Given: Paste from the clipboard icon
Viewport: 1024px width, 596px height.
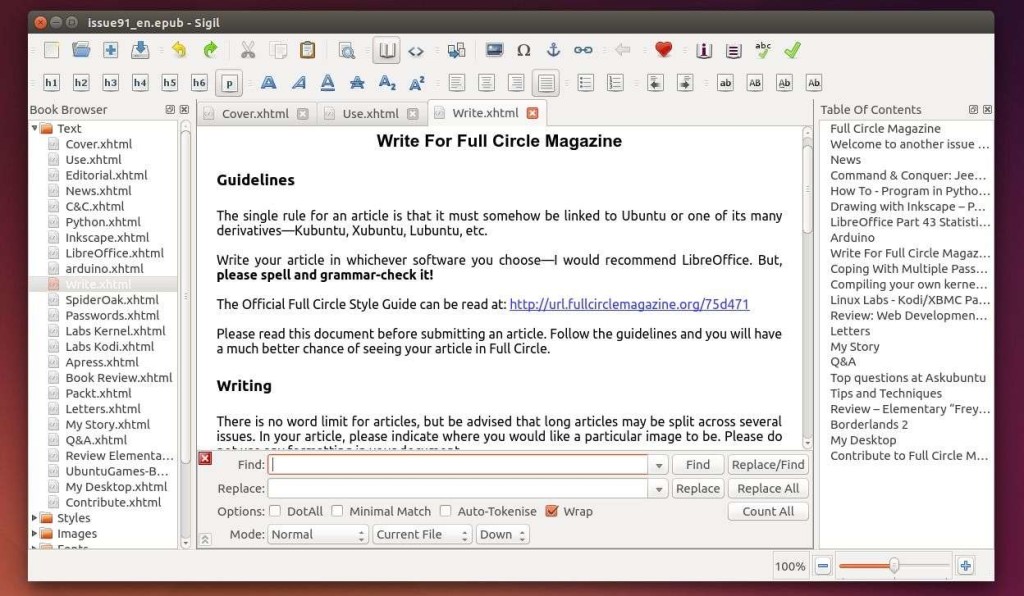Looking at the screenshot, I should pos(307,50).
